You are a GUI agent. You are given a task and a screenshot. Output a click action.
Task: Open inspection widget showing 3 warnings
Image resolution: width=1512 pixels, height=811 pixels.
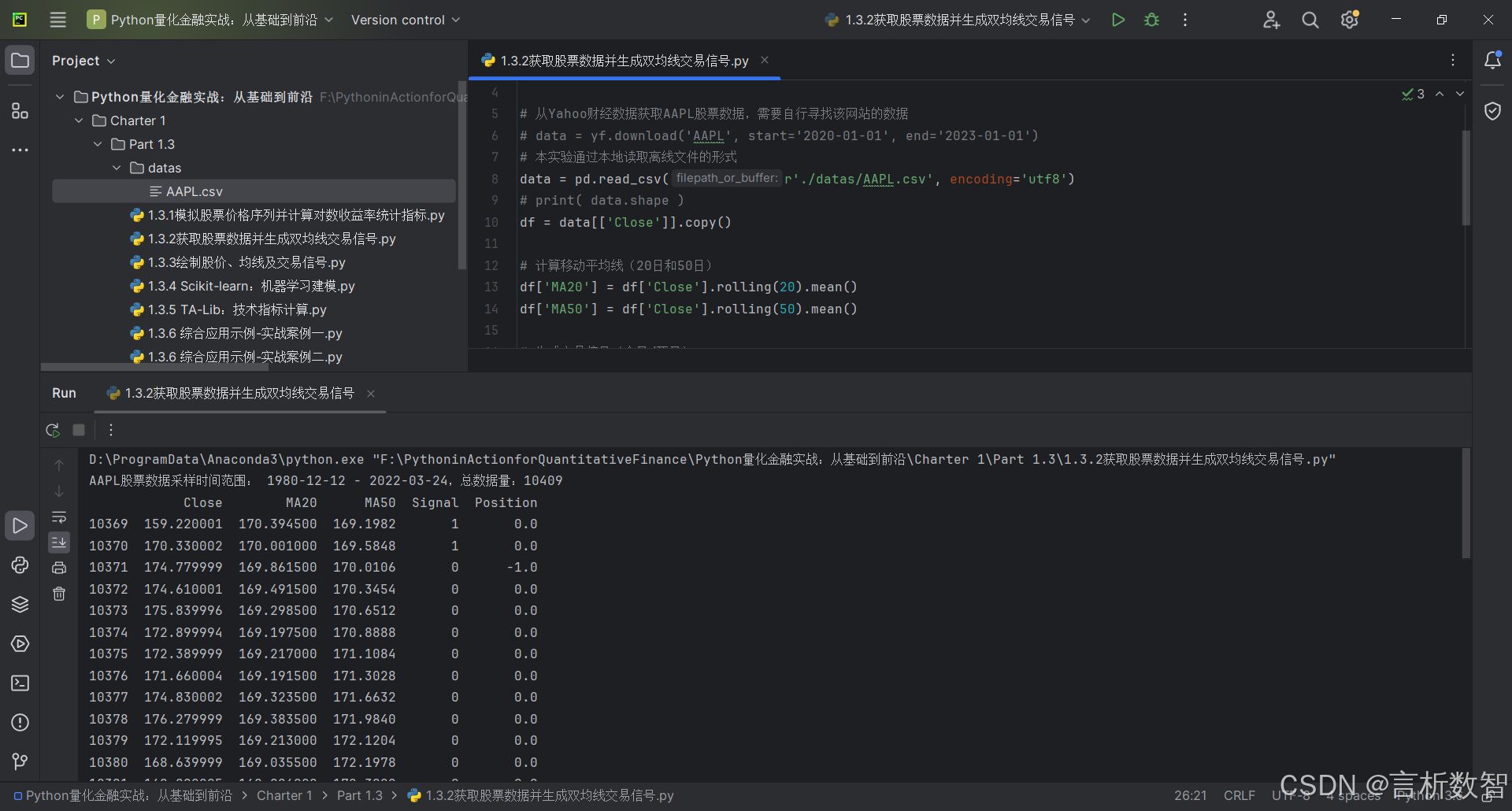coord(1414,94)
